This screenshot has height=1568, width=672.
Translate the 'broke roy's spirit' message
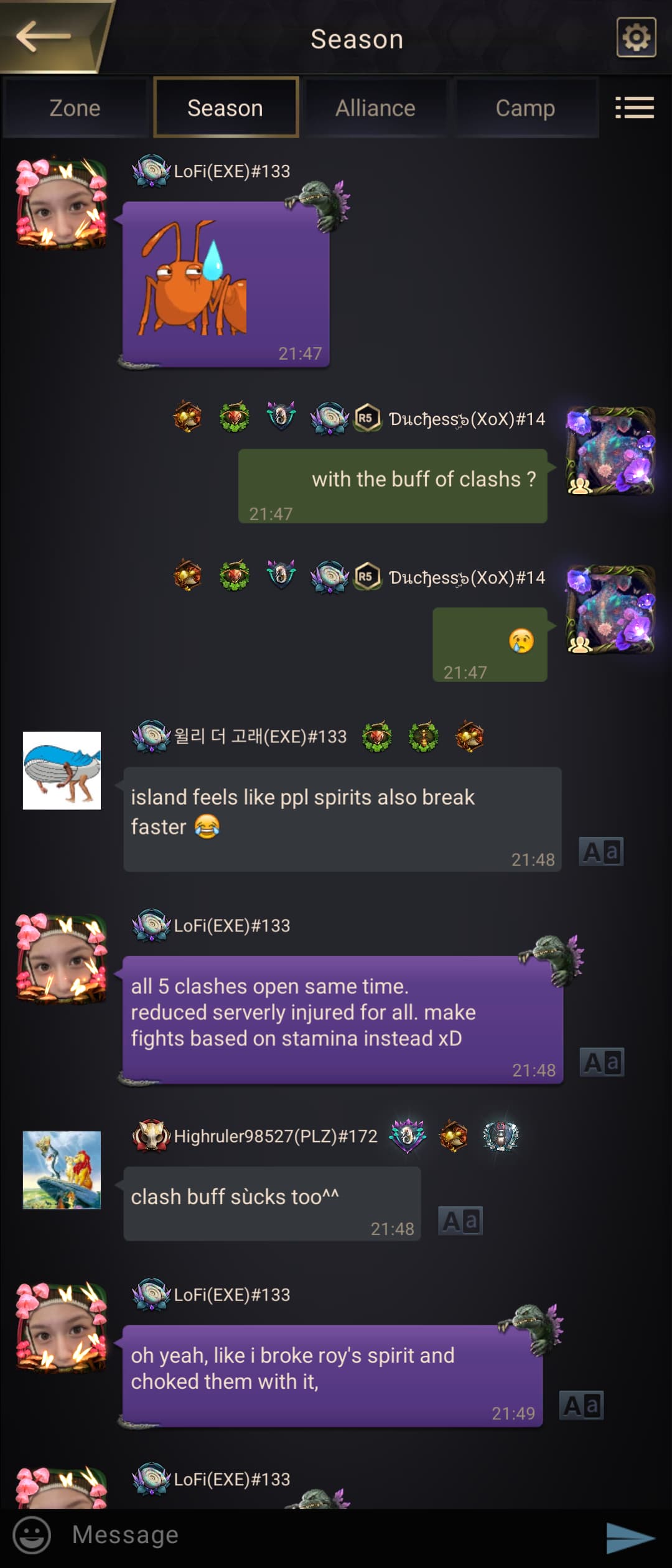pyautogui.click(x=581, y=1406)
